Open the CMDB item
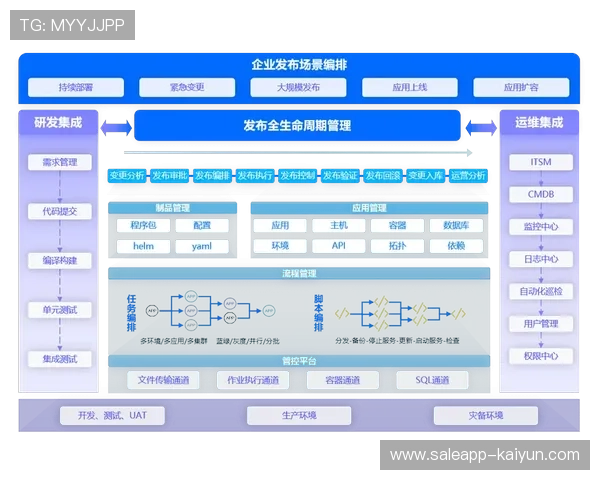 tap(541, 194)
